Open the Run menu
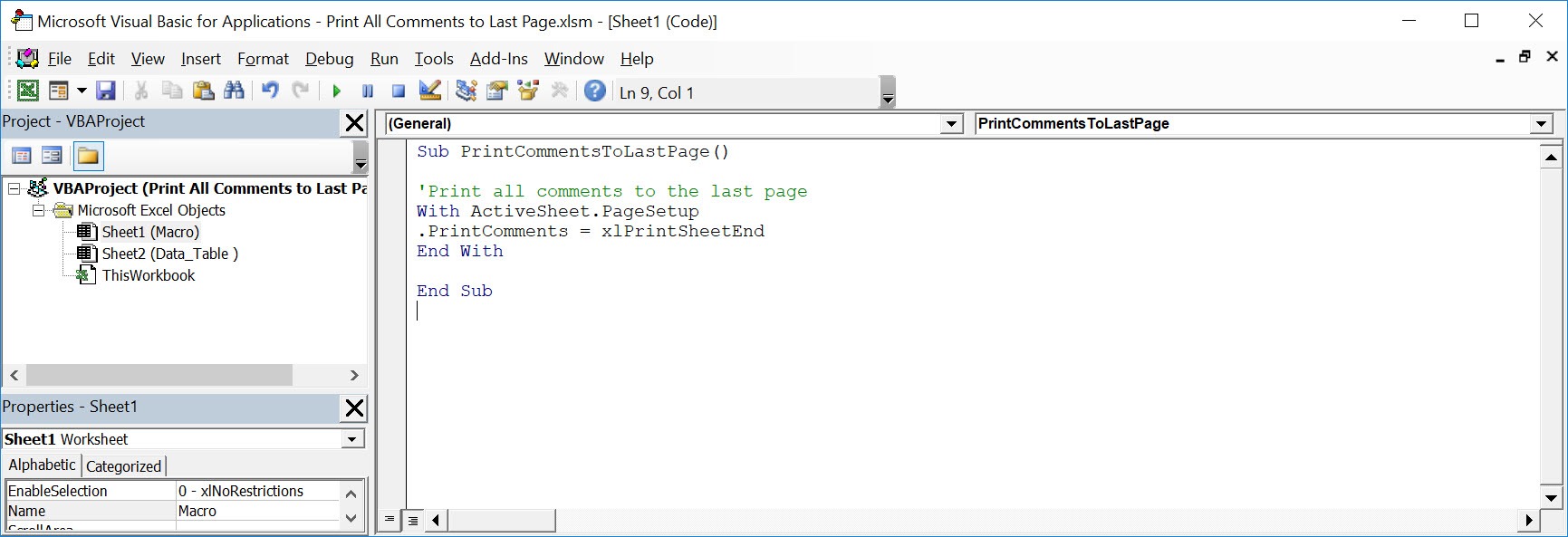This screenshot has width=1568, height=537. click(384, 59)
